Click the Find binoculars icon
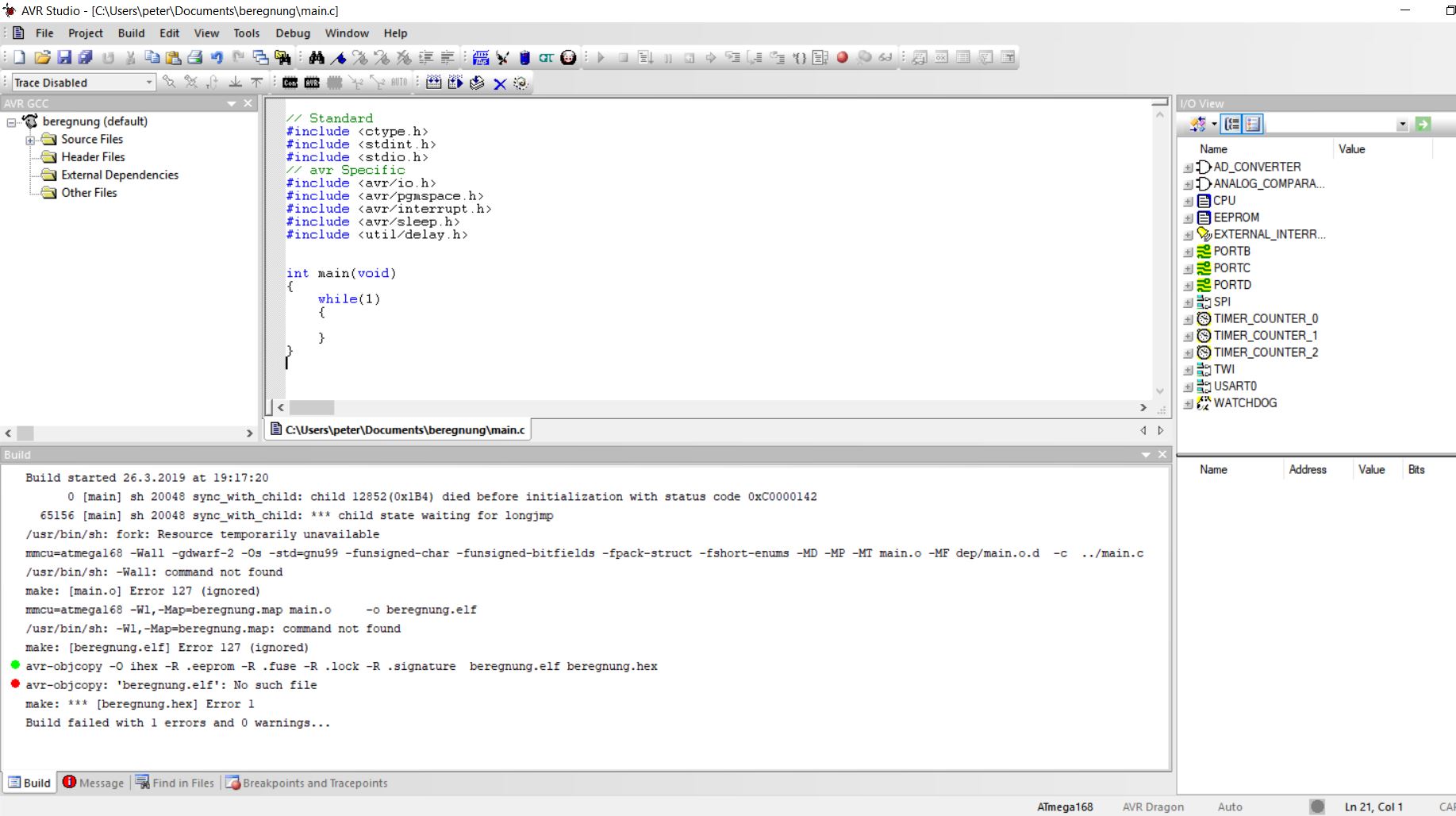 317,57
